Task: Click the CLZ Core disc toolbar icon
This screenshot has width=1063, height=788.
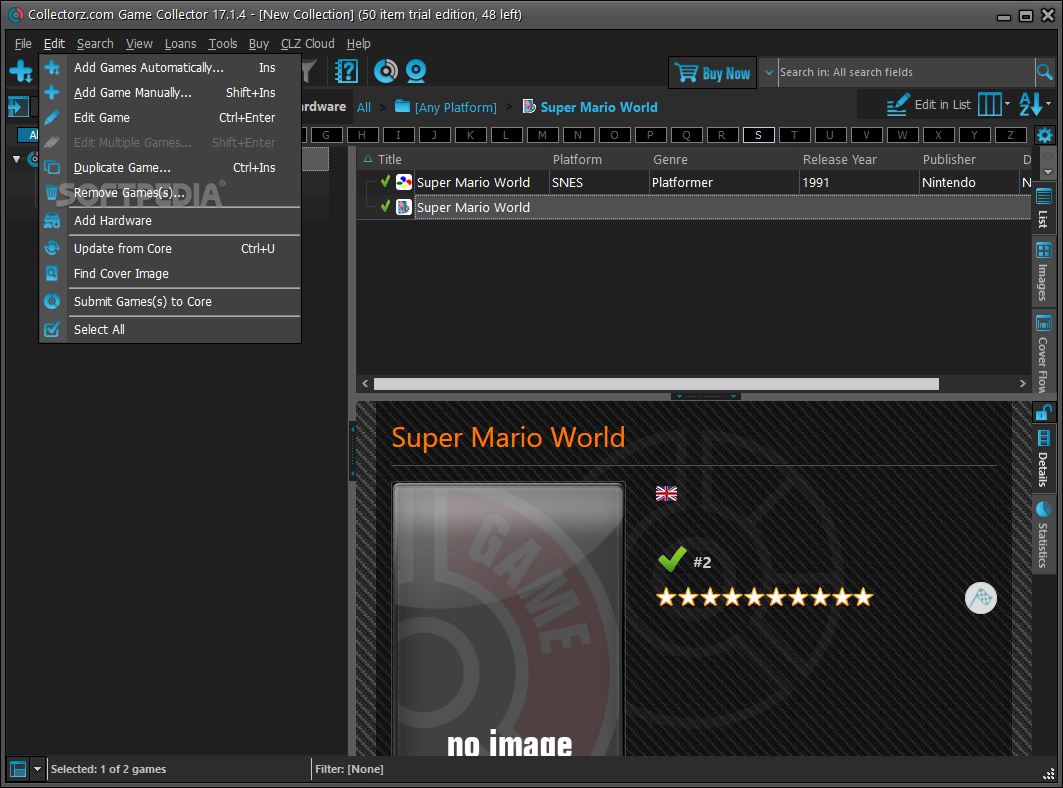Action: (386, 71)
